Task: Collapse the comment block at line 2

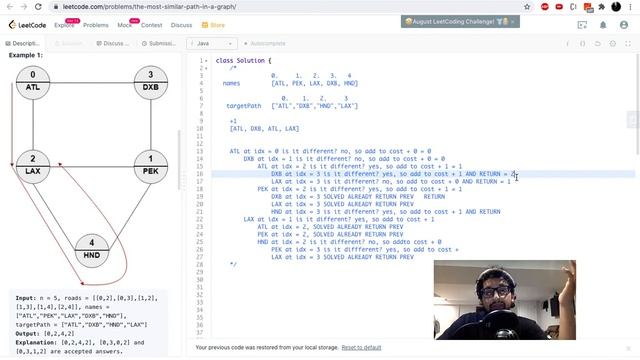Action: (206, 68)
